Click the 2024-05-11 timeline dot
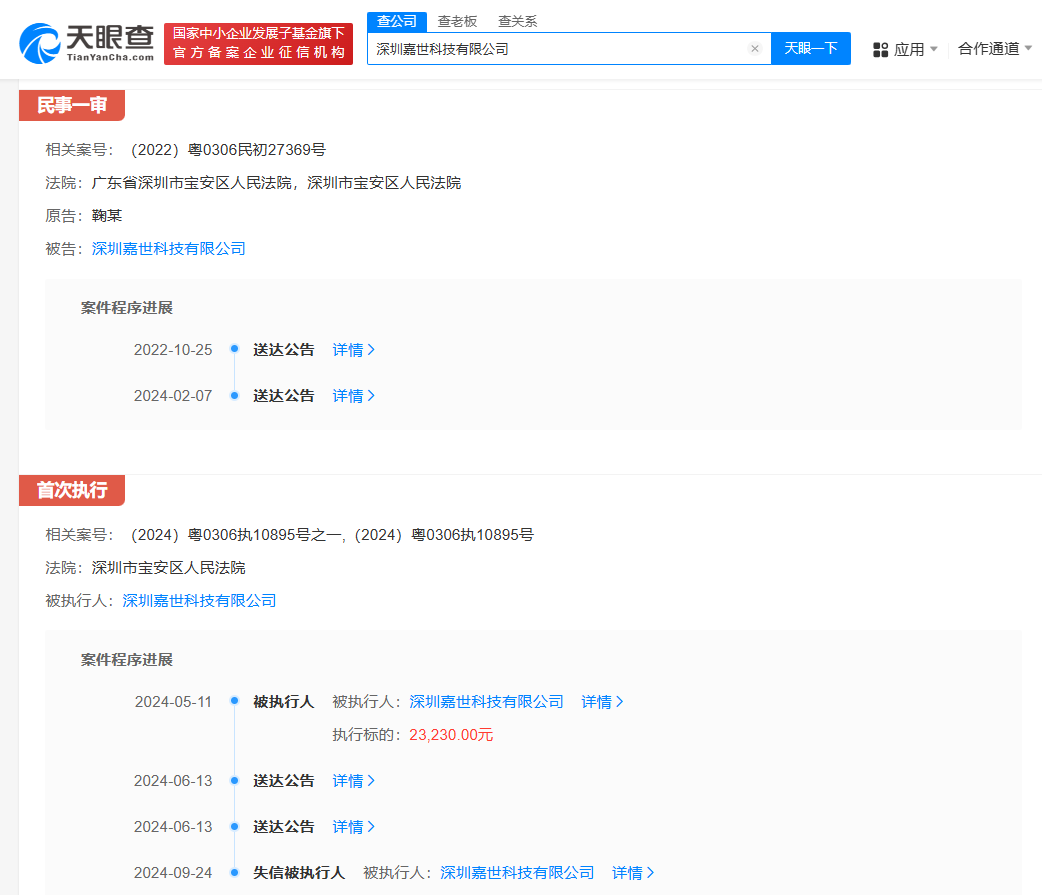This screenshot has width=1042, height=895. click(x=234, y=701)
